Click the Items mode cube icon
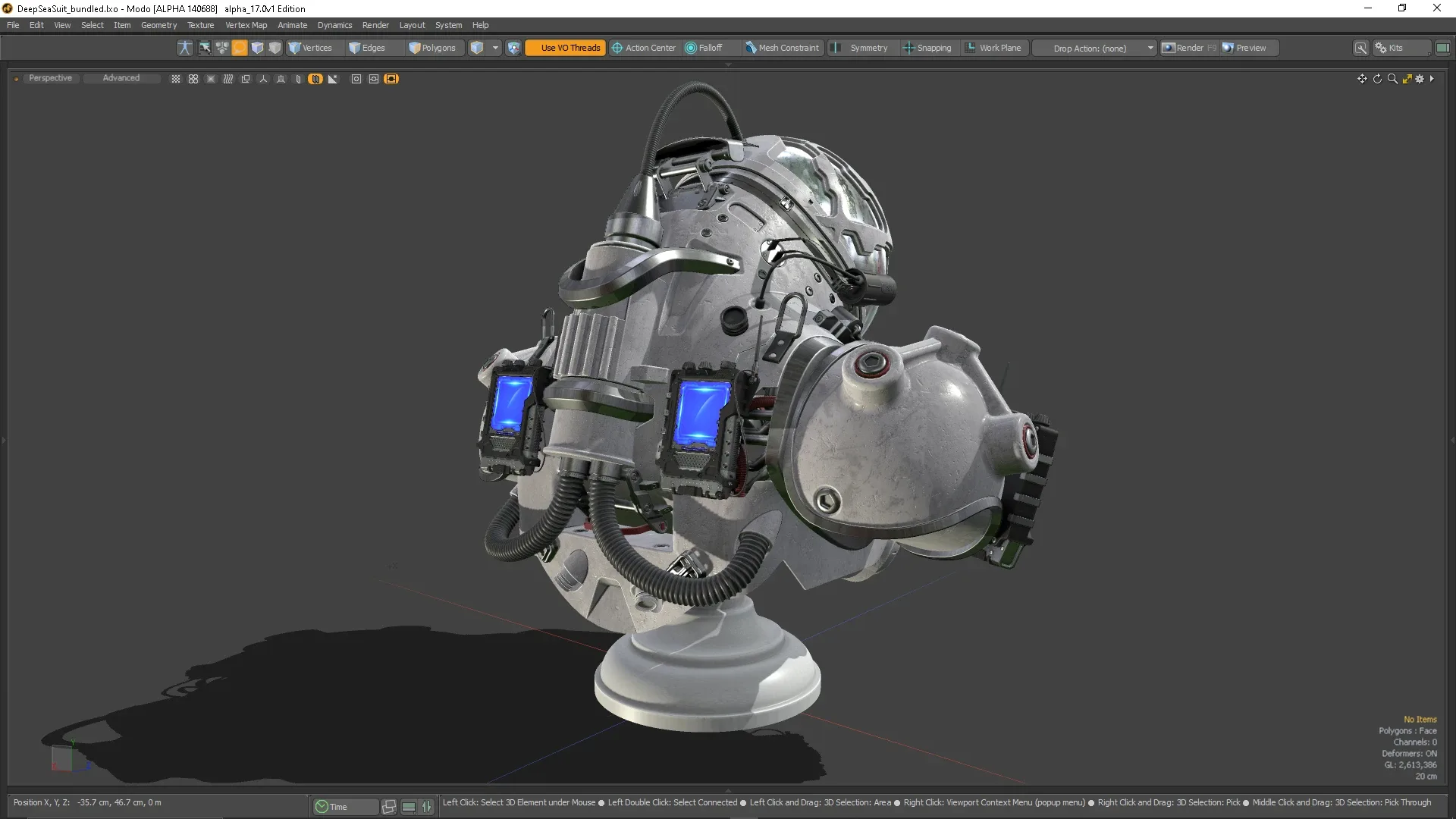The image size is (1456, 819). pos(477,48)
